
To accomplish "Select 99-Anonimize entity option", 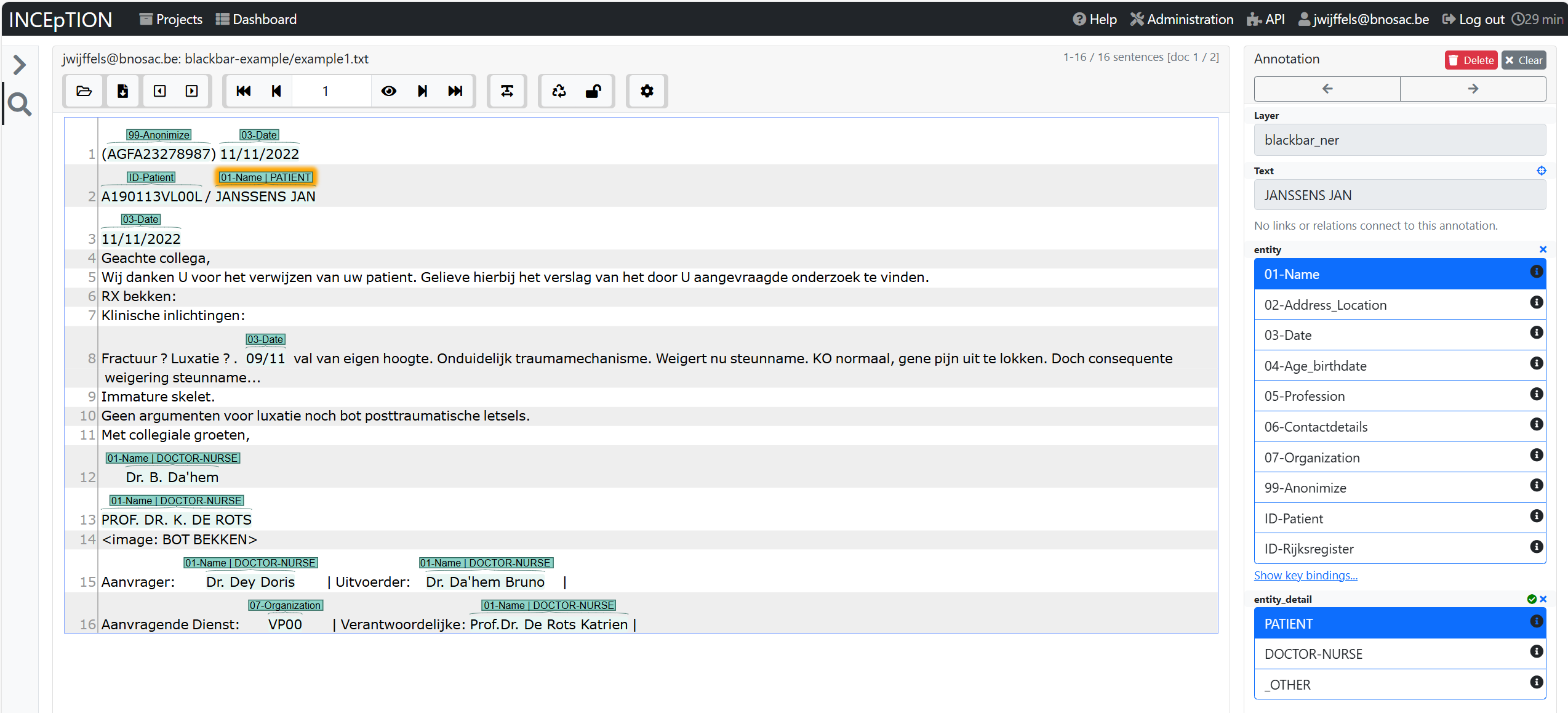I will click(x=1400, y=488).
